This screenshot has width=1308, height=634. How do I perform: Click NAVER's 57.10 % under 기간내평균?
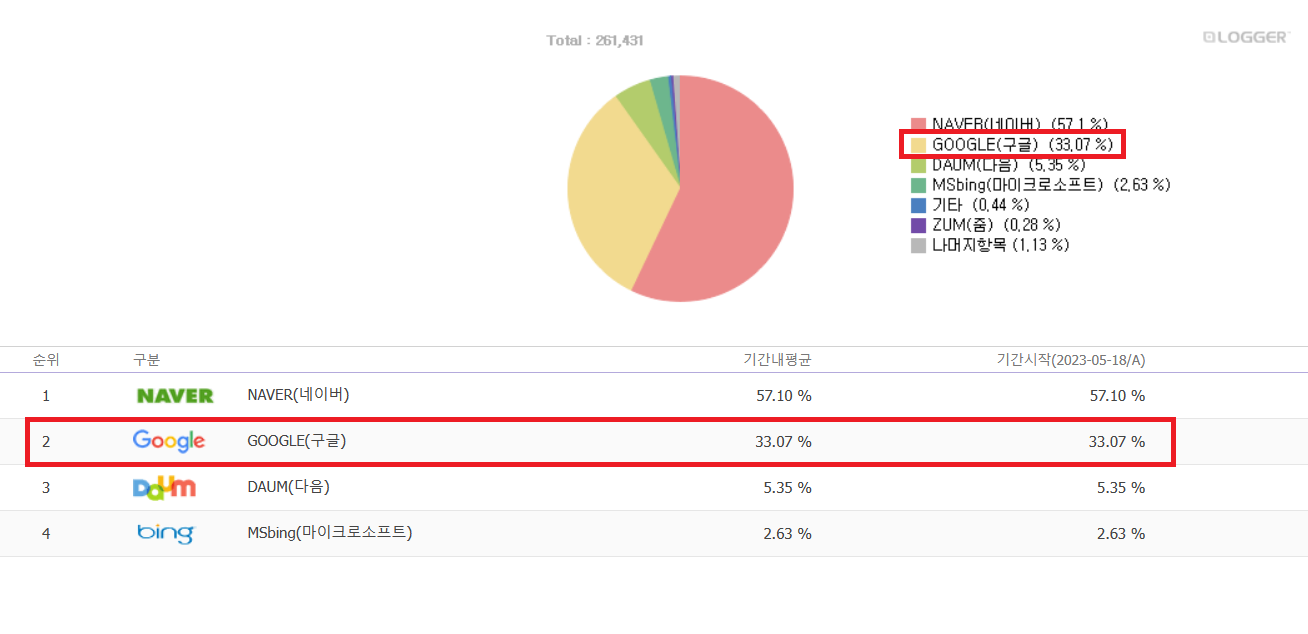784,396
